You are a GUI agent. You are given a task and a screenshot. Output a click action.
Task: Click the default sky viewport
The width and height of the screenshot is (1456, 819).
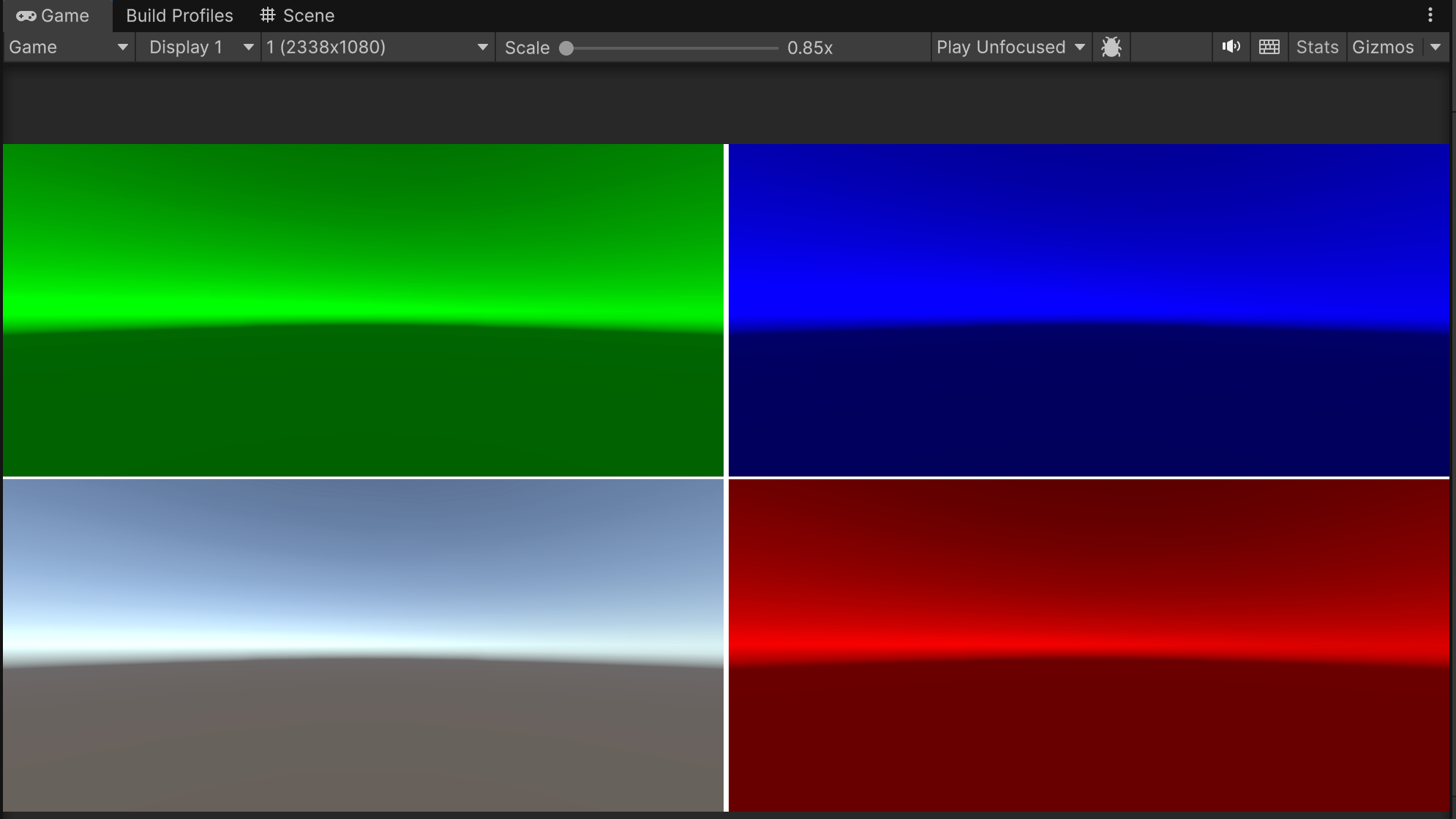coord(364,645)
